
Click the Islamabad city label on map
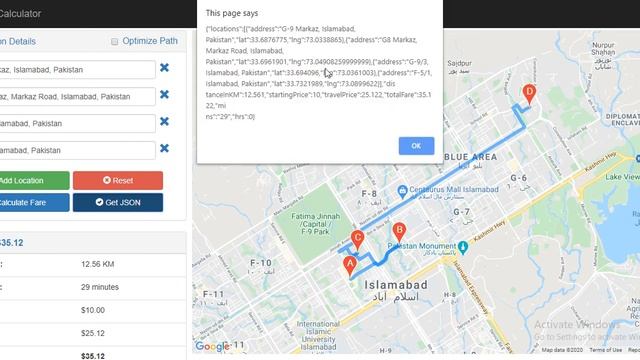[x=396, y=285]
